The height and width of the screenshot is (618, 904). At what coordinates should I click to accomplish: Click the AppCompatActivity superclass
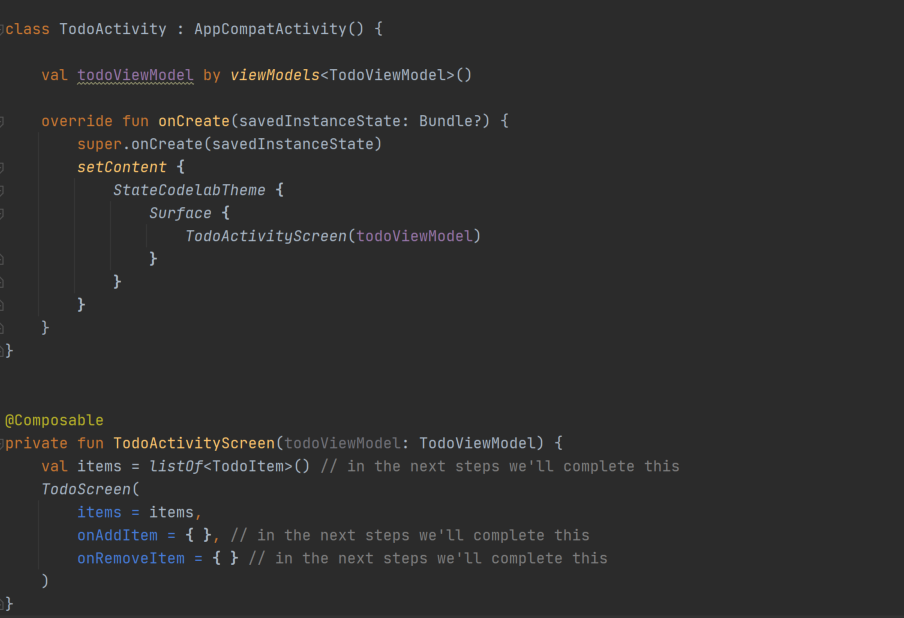(x=270, y=29)
